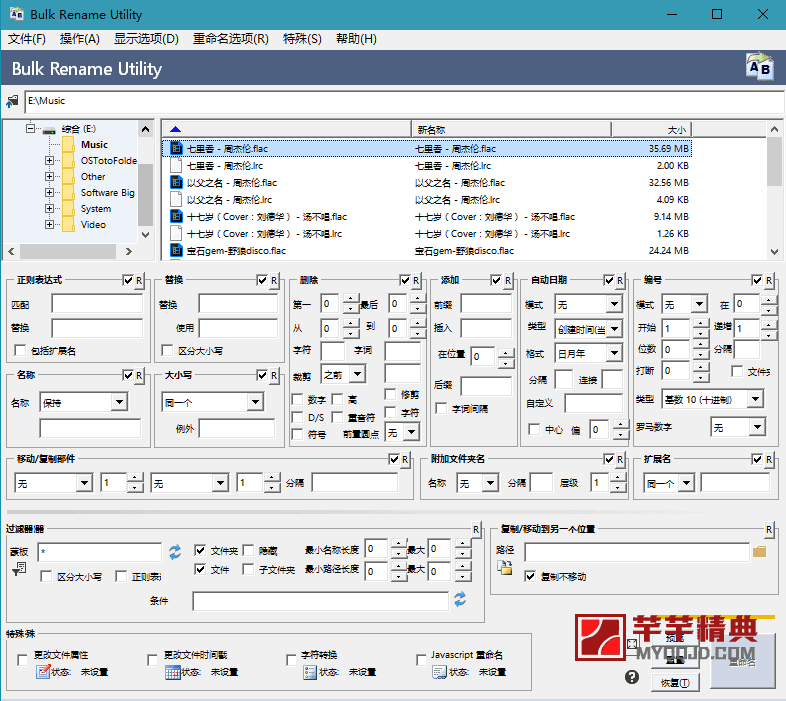Click the browse folder icon beside the 路径 field
This screenshot has height=701, width=786.
point(759,552)
